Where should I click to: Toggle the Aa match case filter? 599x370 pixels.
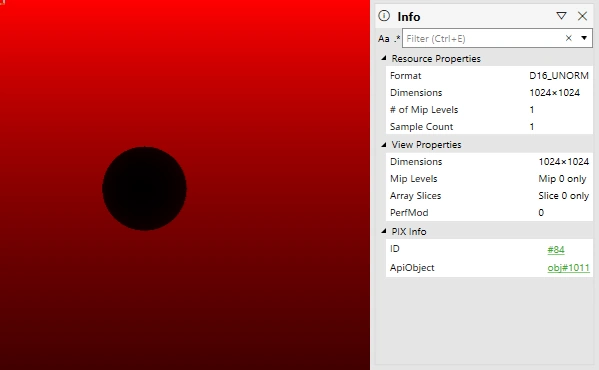384,39
